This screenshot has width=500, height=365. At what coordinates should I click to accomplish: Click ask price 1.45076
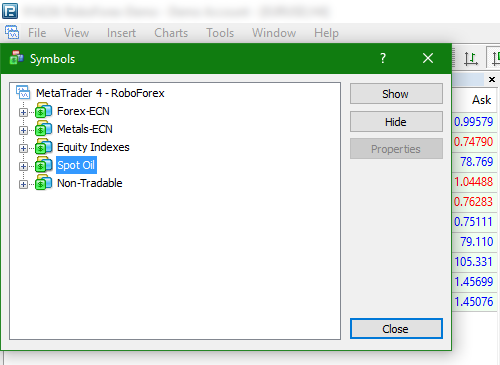[473, 302]
